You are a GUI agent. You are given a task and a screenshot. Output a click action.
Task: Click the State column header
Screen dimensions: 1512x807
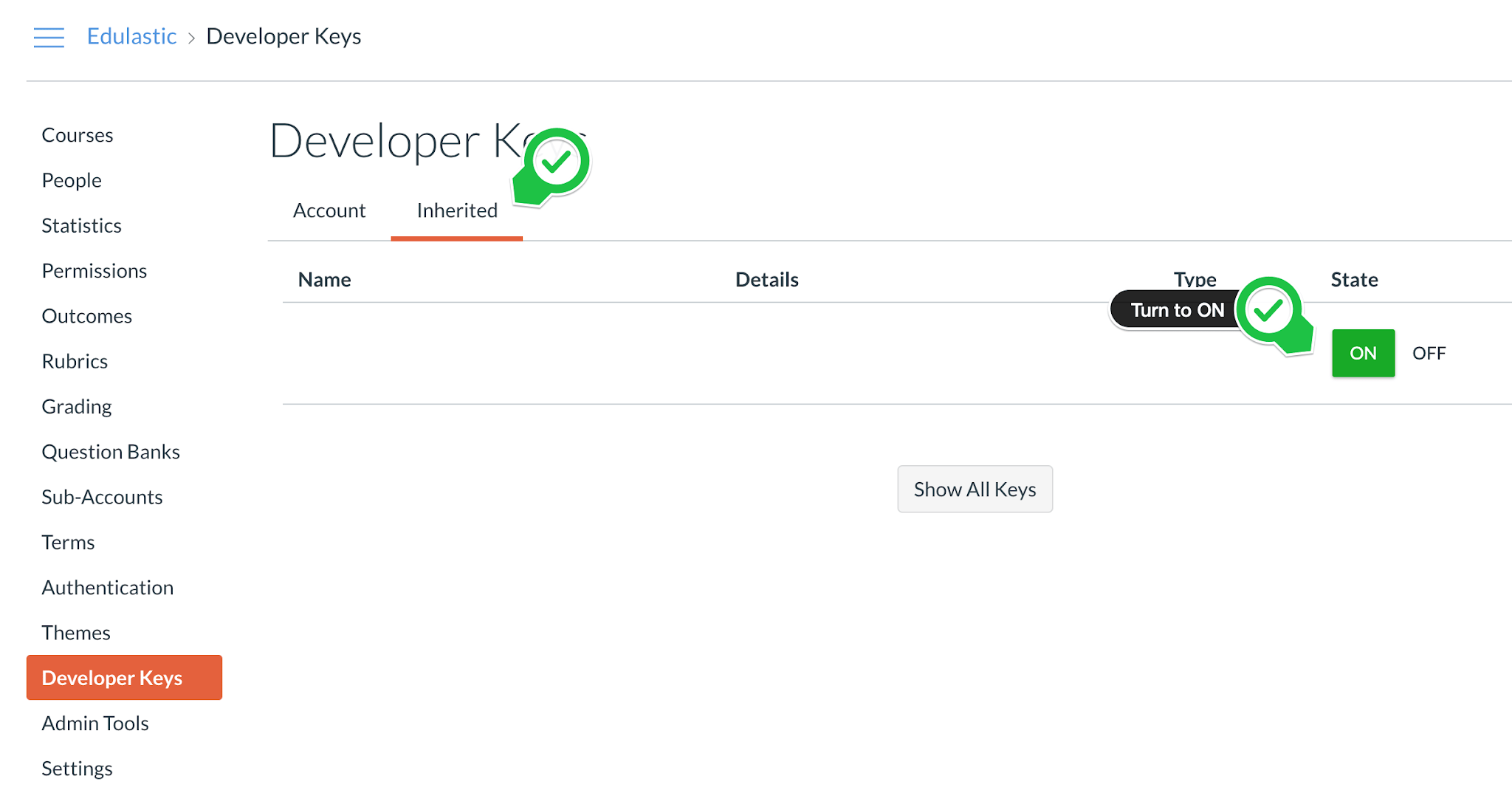click(x=1354, y=280)
